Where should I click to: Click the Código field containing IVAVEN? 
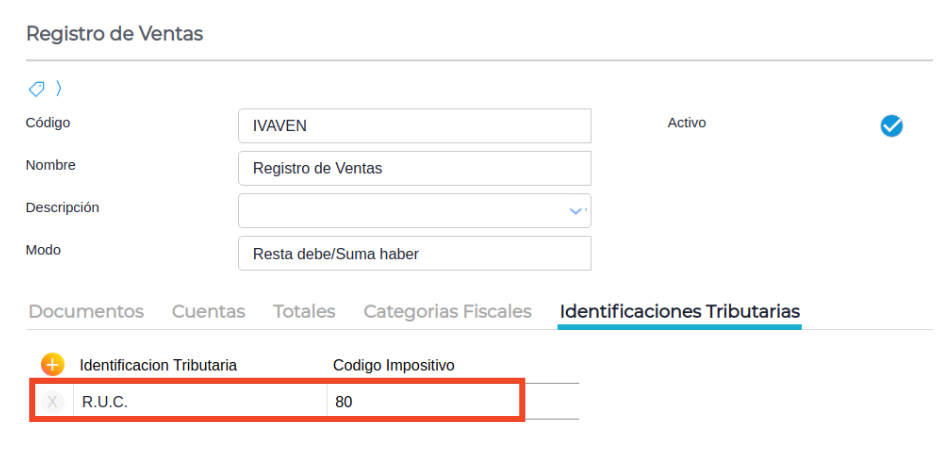coord(414,126)
